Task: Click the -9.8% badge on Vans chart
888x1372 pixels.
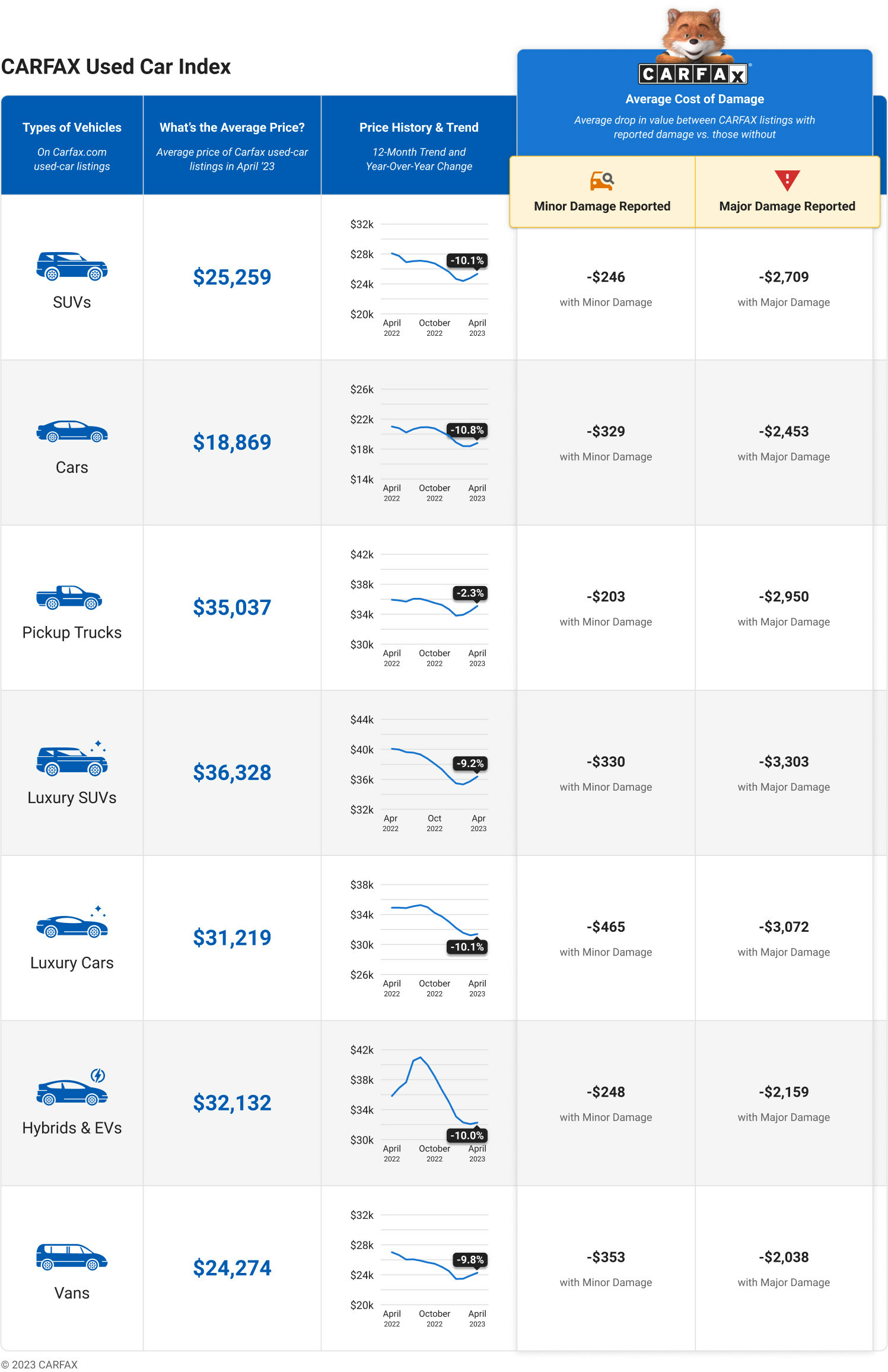Action: click(470, 1259)
